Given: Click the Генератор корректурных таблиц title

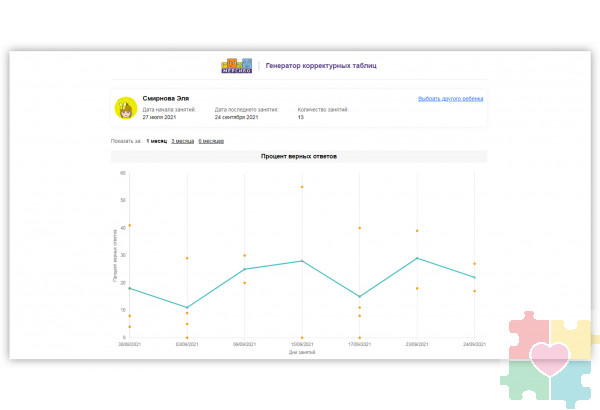Looking at the screenshot, I should click(x=321, y=66).
